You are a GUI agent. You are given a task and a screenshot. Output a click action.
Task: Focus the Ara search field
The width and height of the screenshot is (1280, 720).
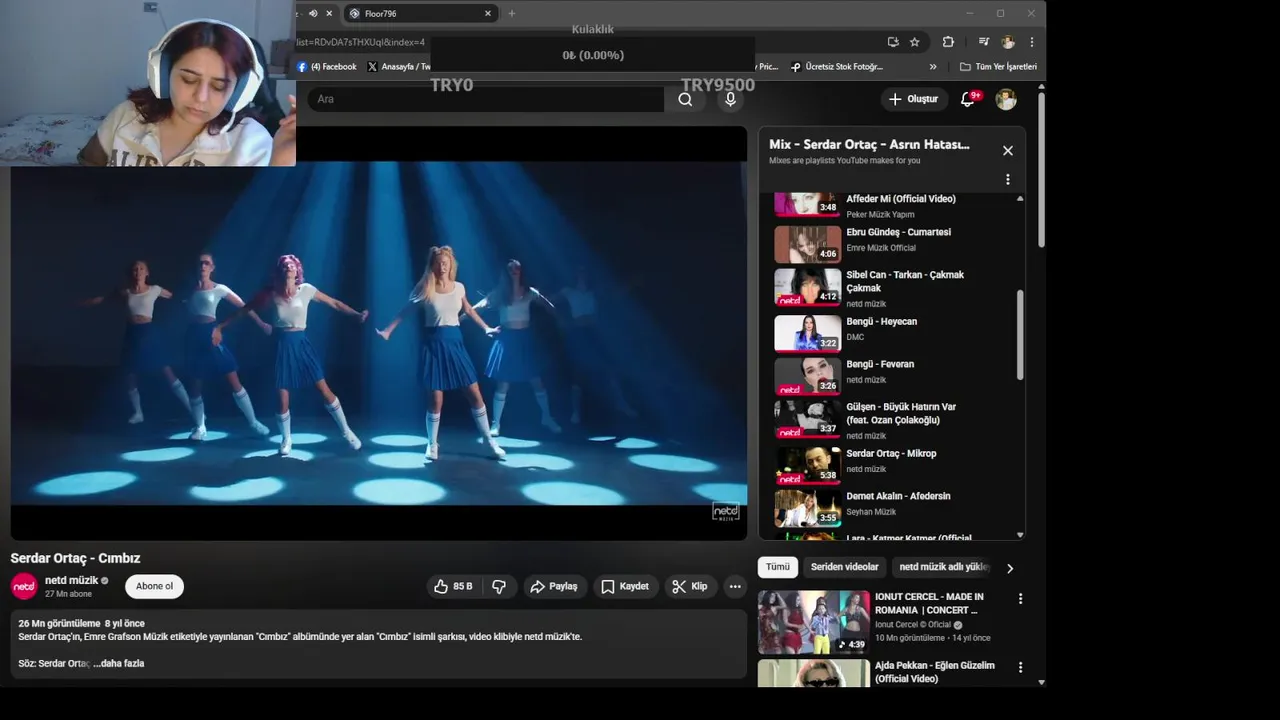pos(486,99)
